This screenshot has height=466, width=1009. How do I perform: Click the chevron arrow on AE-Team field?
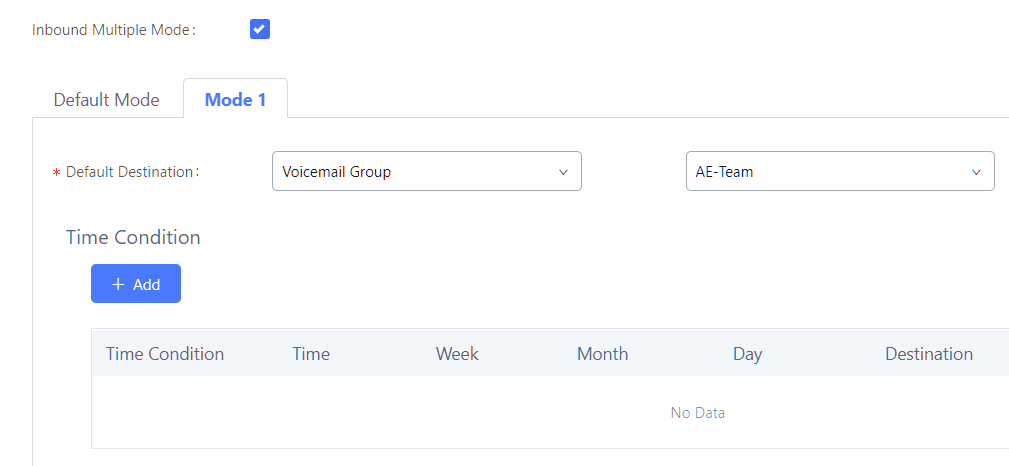point(976,172)
